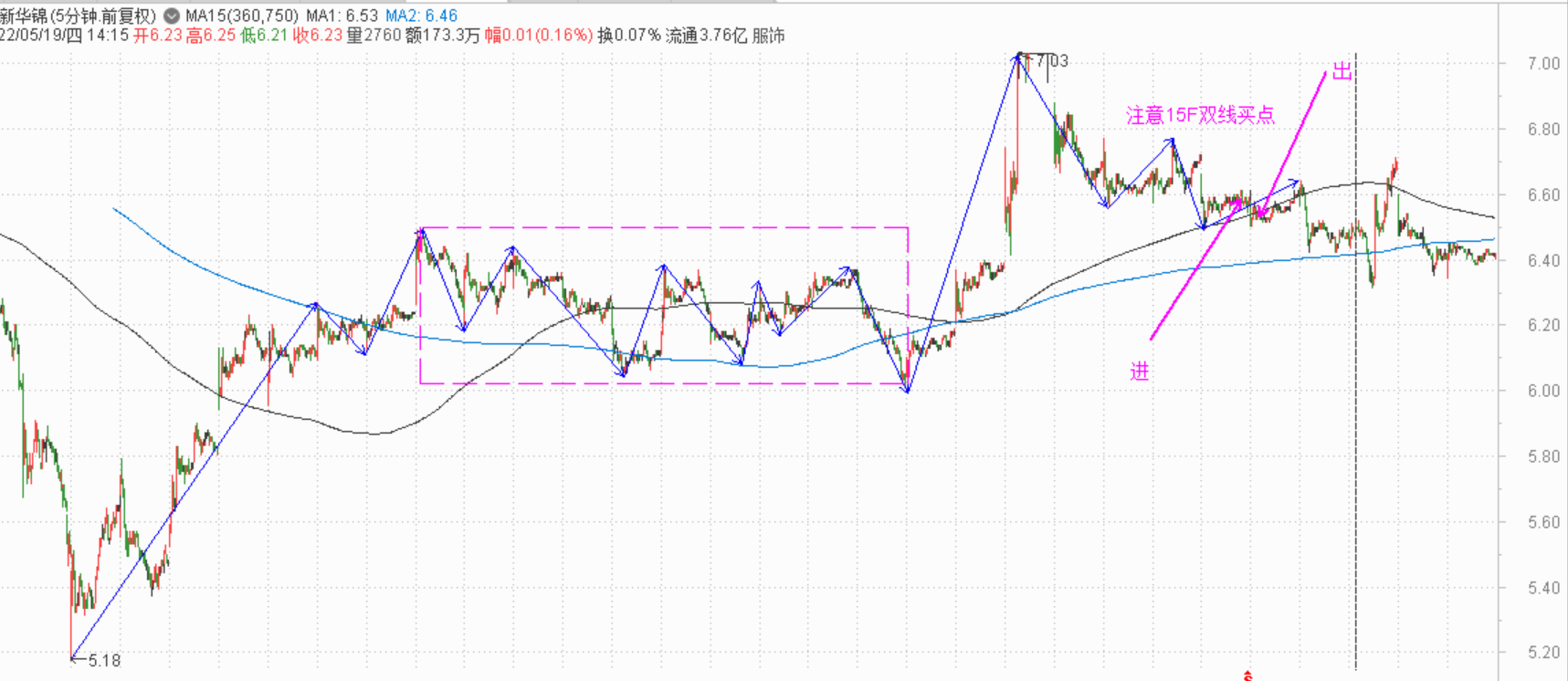Open the round dropdown beside the stock title
Image resolution: width=1568 pixels, height=681 pixels.
pos(171,16)
